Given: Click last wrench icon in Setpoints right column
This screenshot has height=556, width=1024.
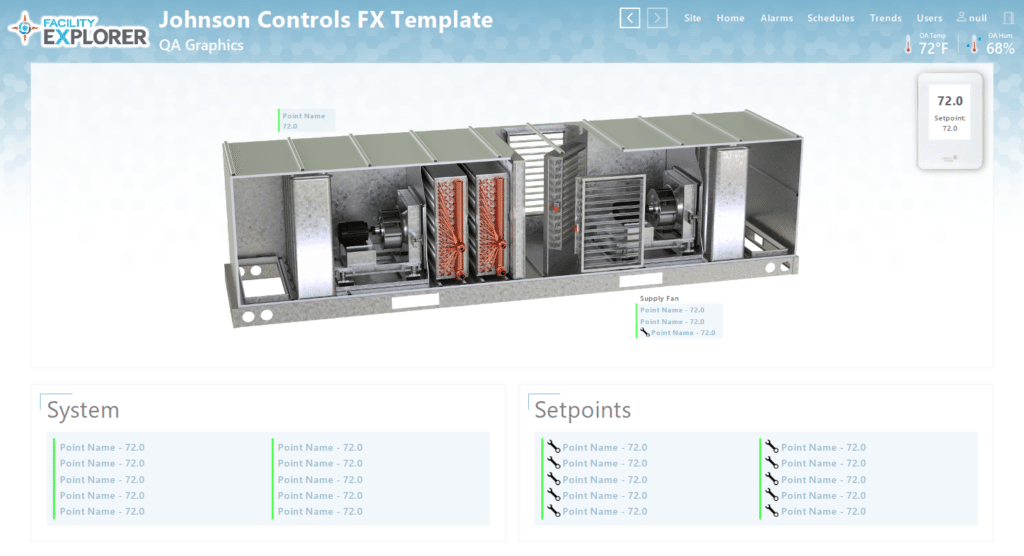Looking at the screenshot, I should coord(772,511).
